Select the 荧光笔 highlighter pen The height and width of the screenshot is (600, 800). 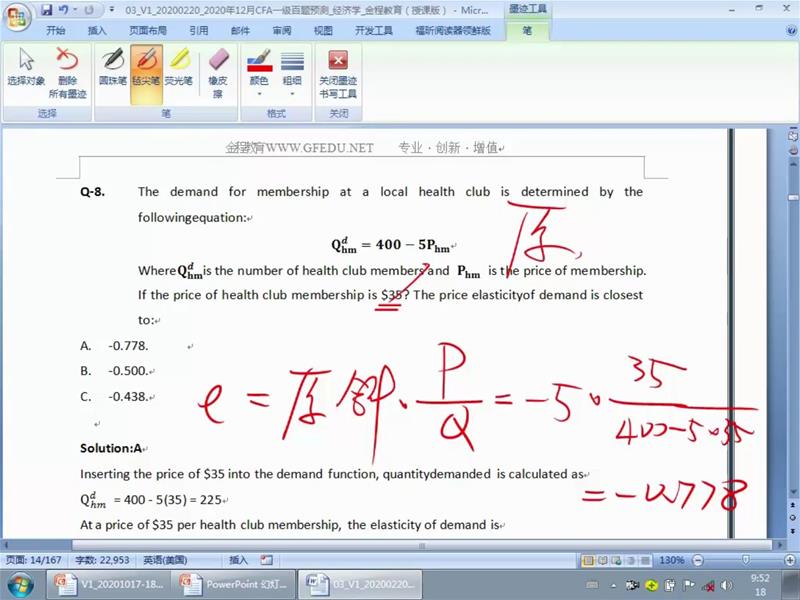[179, 67]
